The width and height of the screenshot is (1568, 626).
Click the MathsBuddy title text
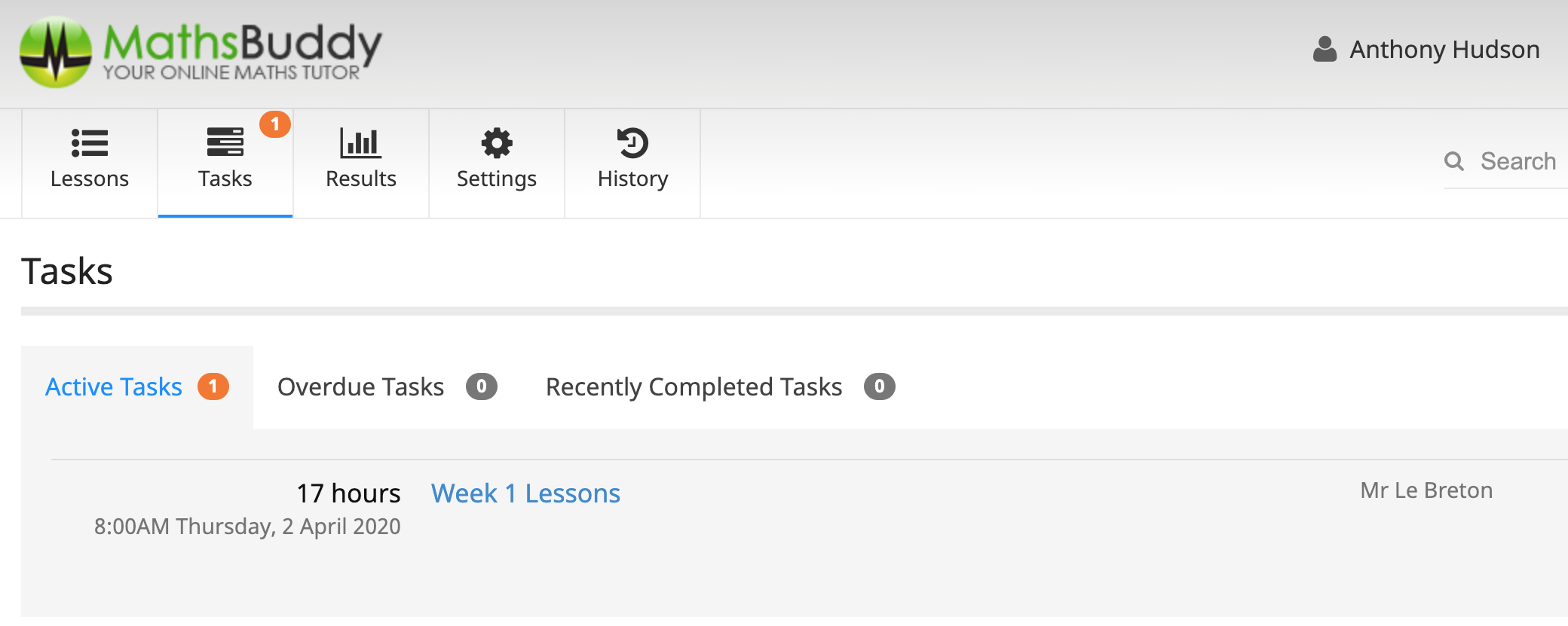tap(243, 42)
